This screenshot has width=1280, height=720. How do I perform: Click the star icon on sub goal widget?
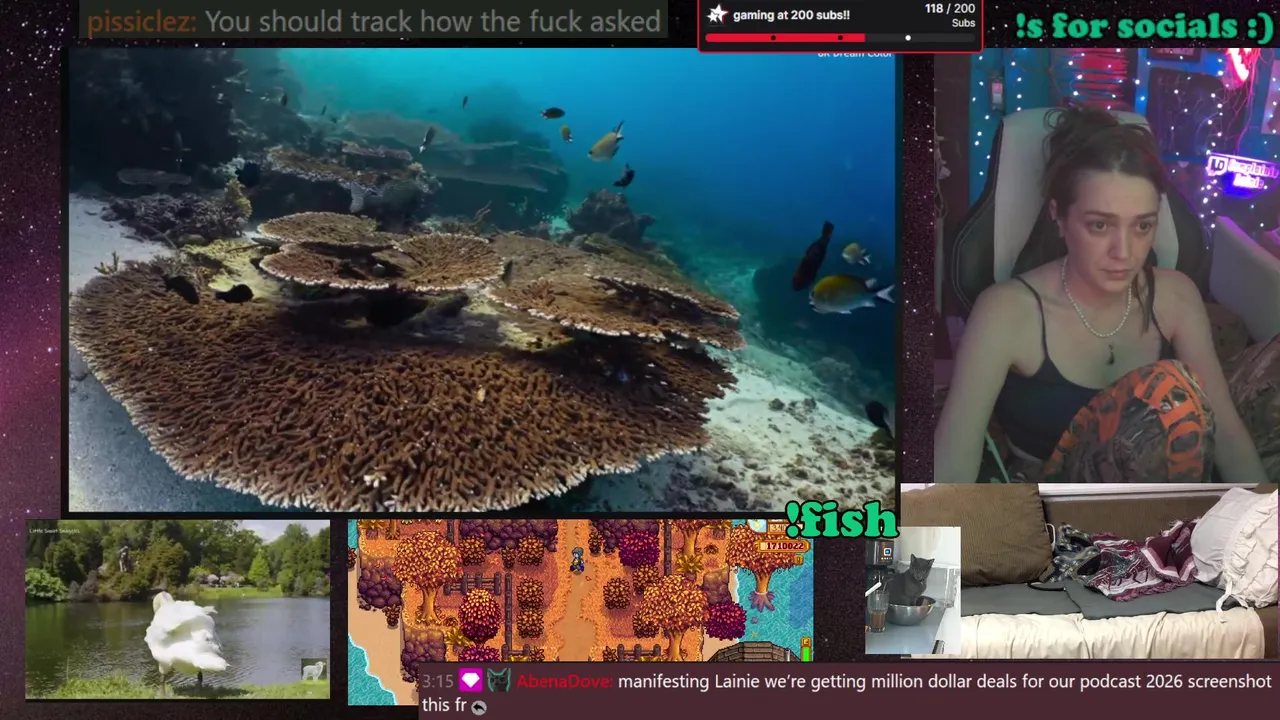tap(717, 14)
